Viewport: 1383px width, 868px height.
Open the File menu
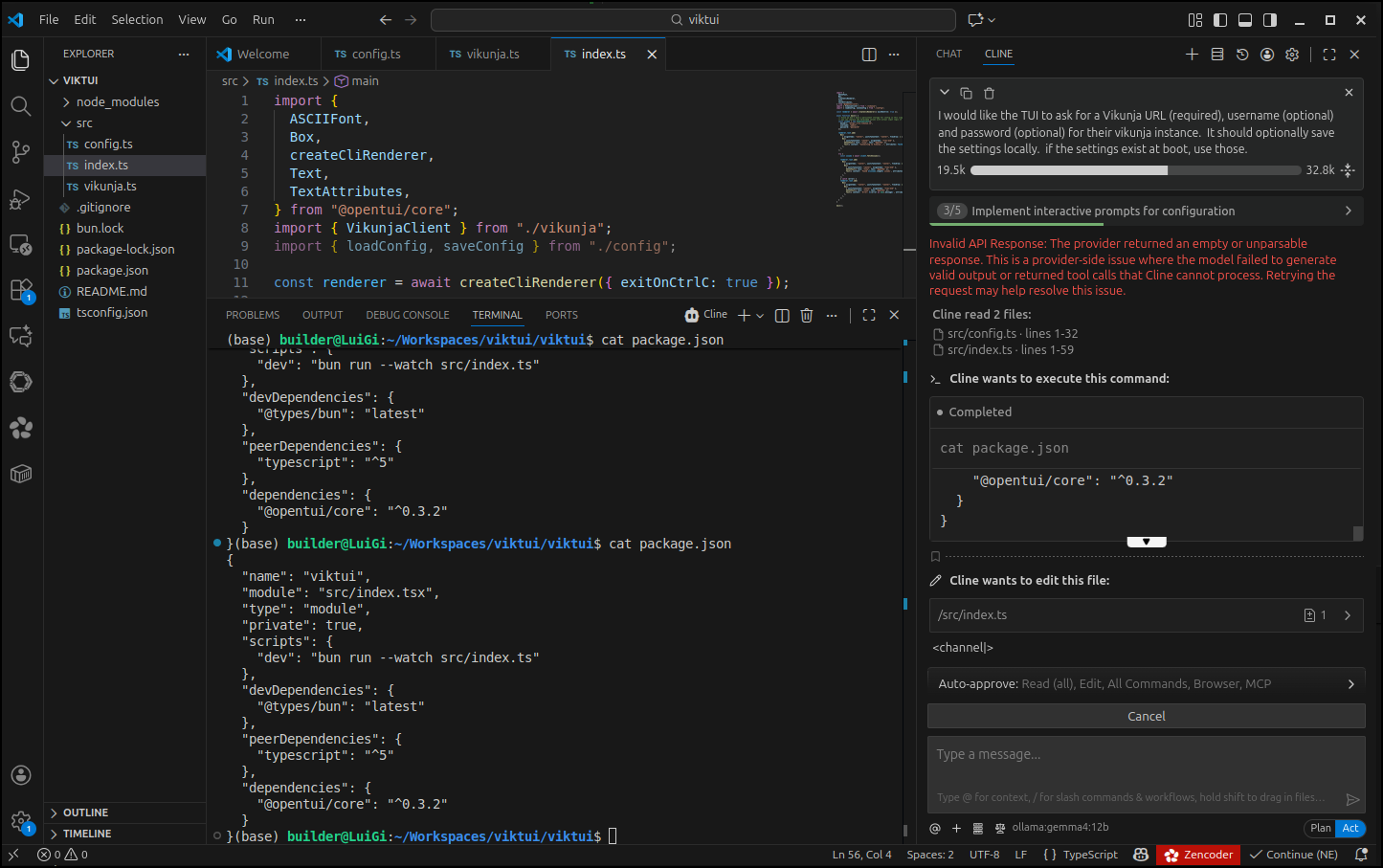[x=49, y=19]
